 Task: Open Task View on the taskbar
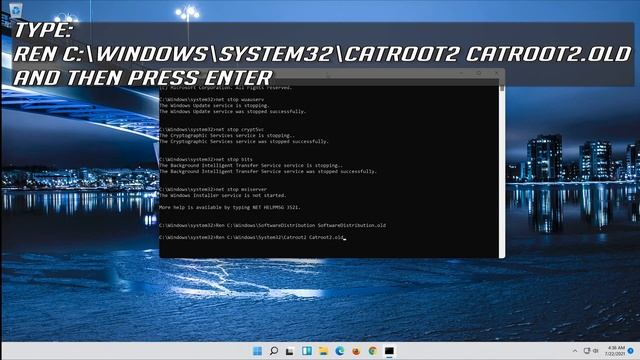pos(290,351)
